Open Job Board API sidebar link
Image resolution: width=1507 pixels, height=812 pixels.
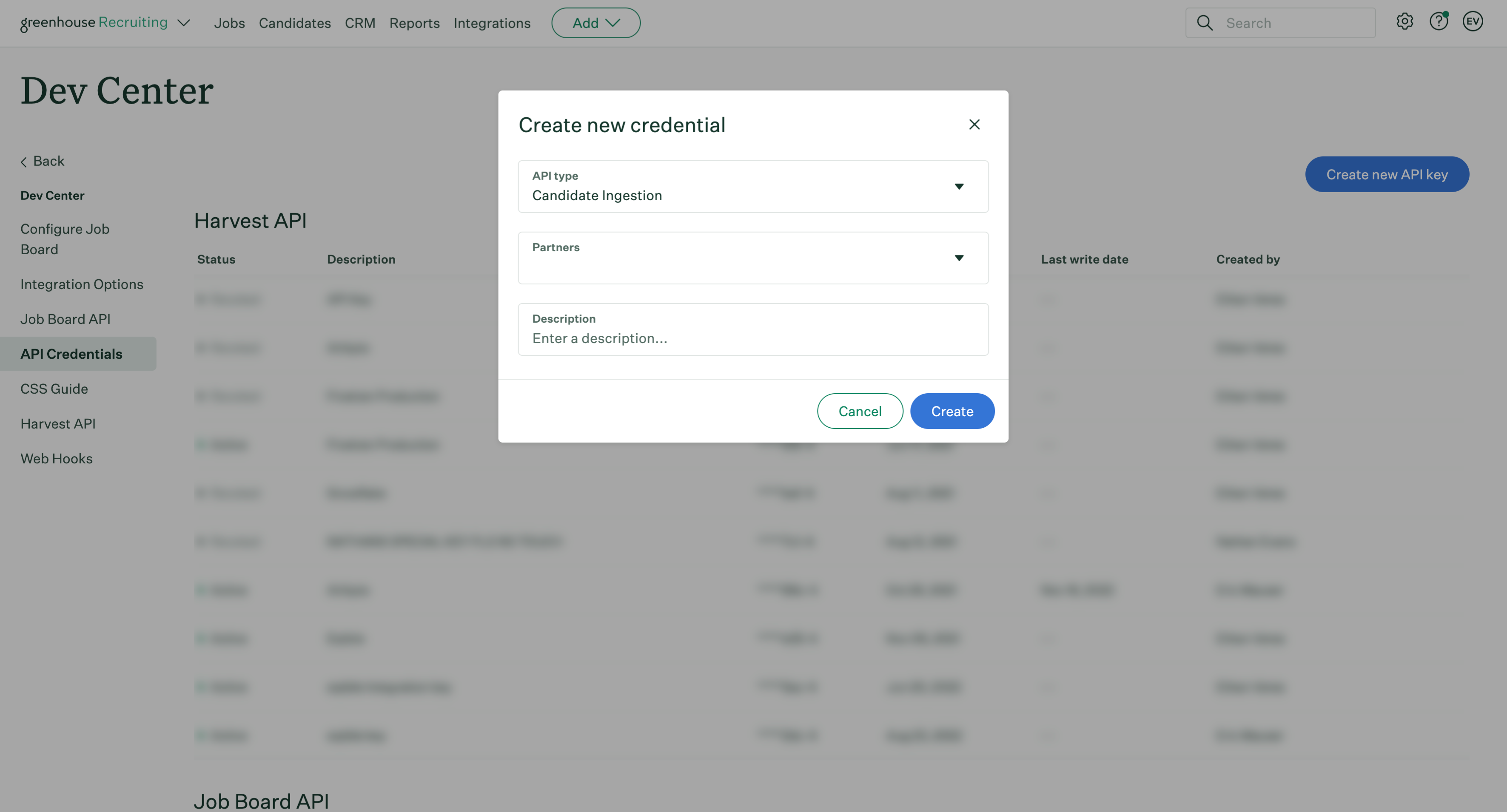click(x=66, y=318)
